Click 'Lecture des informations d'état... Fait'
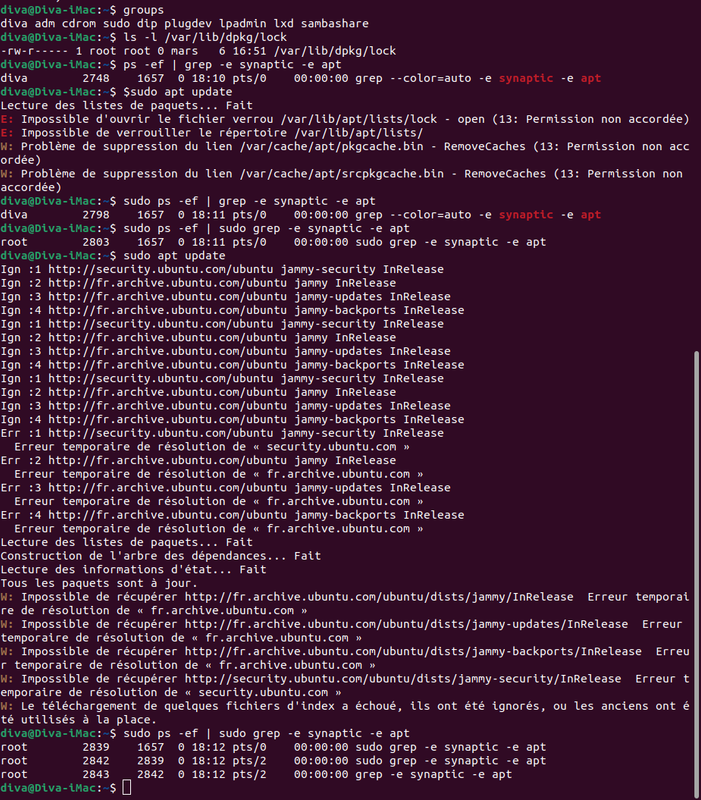Image resolution: width=701 pixels, height=800 pixels. [133, 569]
